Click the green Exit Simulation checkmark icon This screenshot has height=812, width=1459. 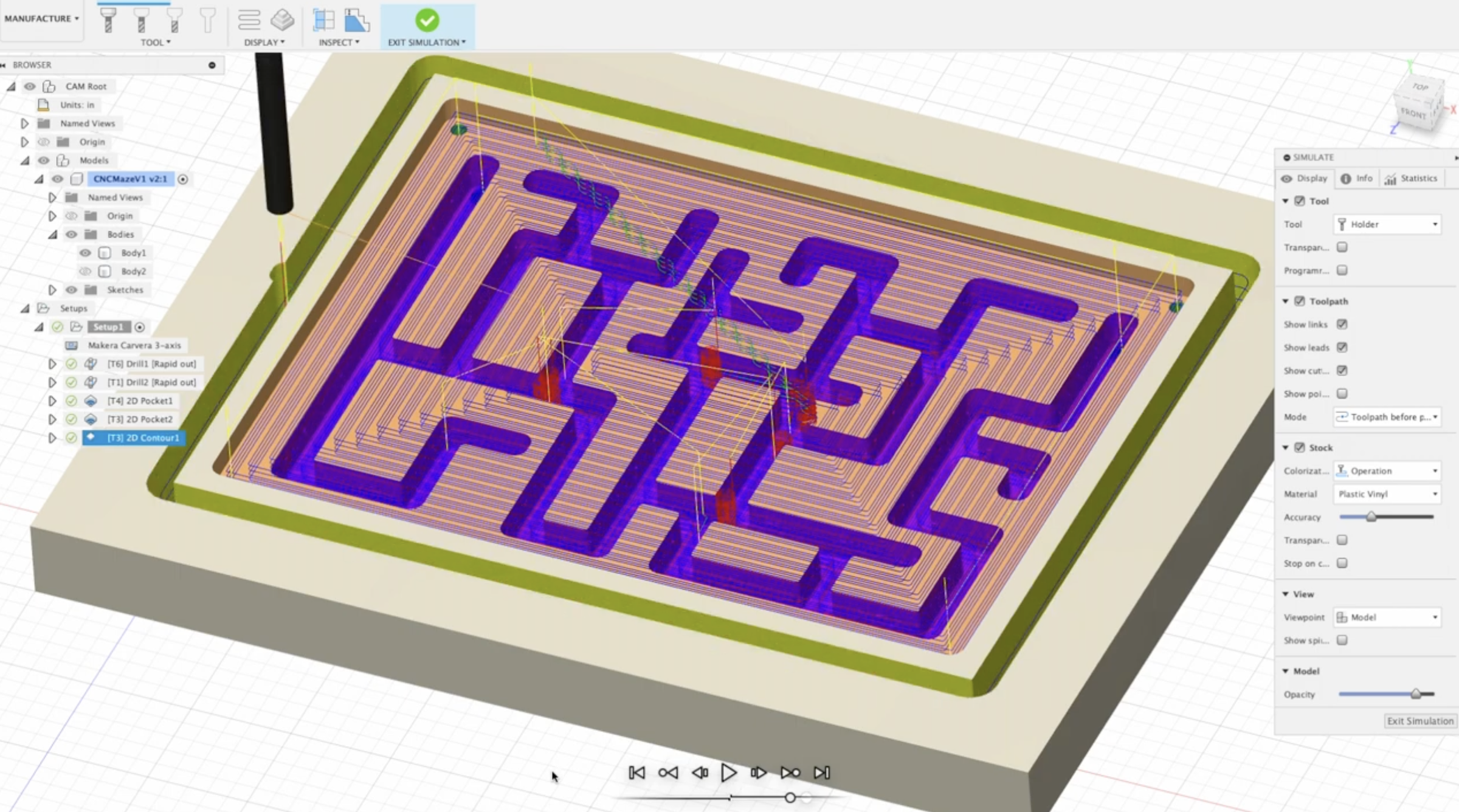(x=427, y=21)
